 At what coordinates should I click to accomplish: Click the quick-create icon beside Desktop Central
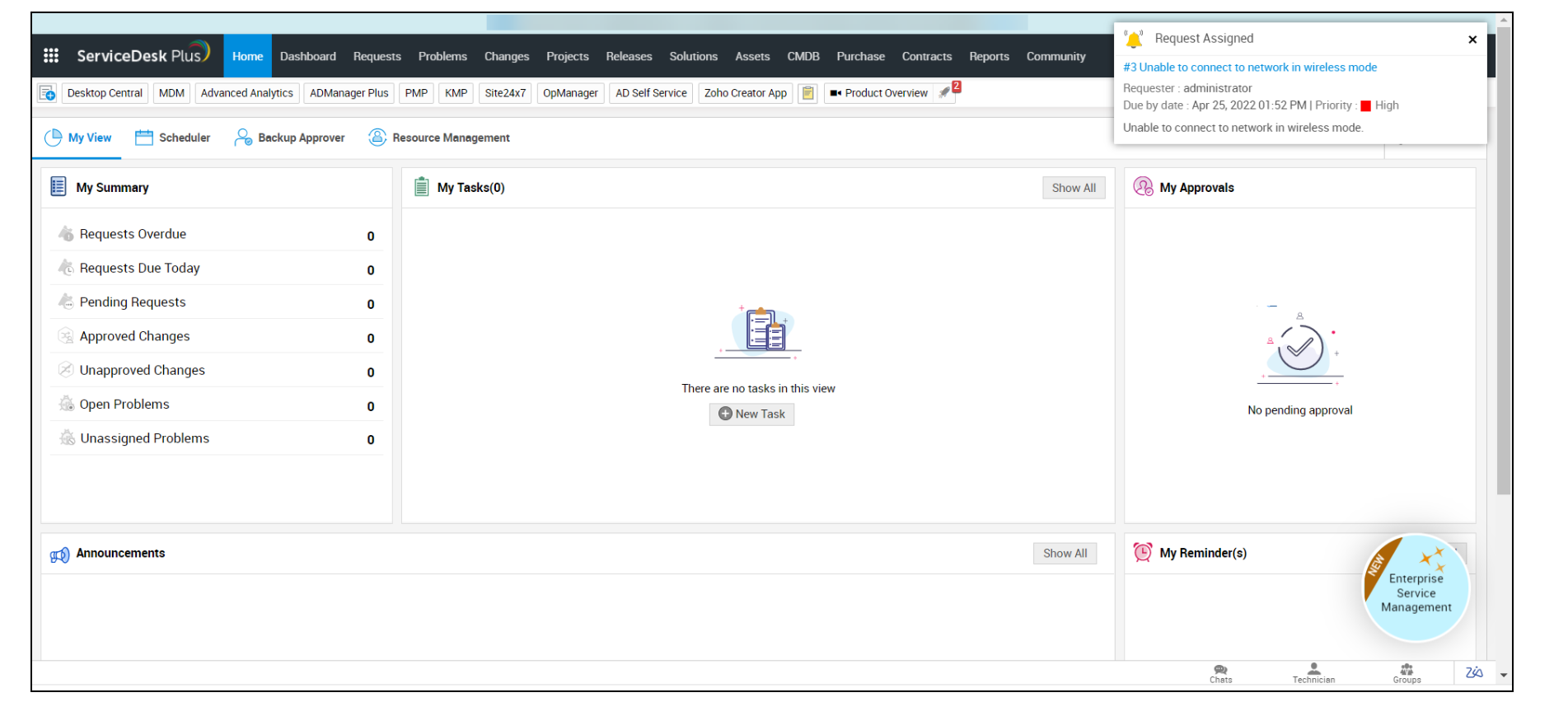coord(48,93)
